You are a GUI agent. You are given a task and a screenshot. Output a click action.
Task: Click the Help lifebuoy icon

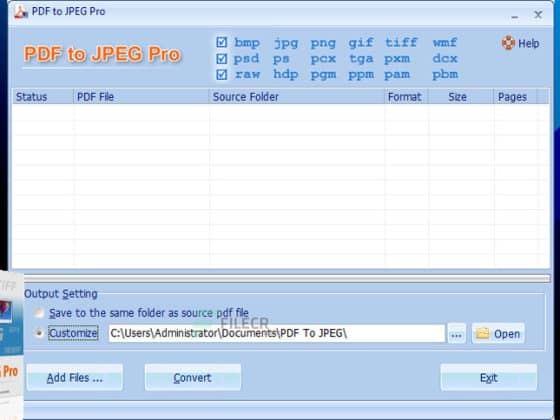[508, 43]
